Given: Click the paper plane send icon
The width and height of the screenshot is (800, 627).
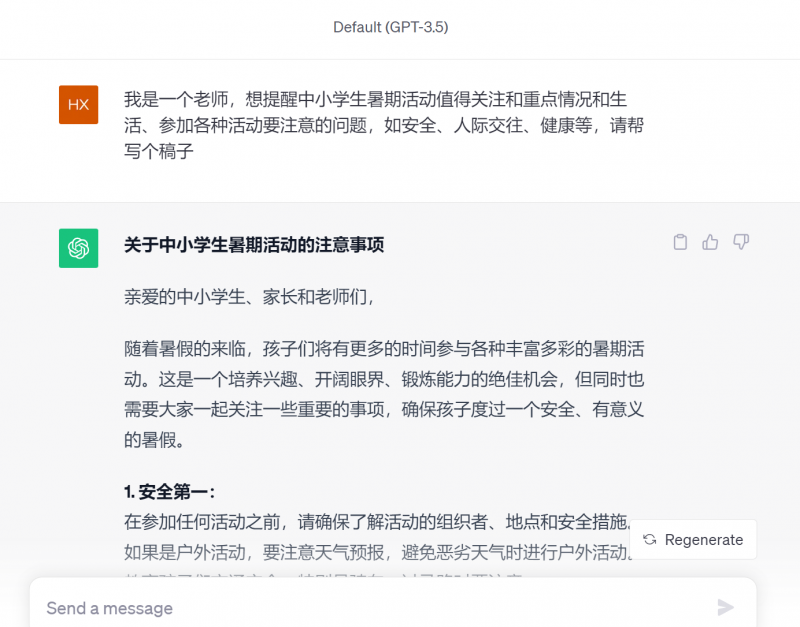Looking at the screenshot, I should (726, 607).
